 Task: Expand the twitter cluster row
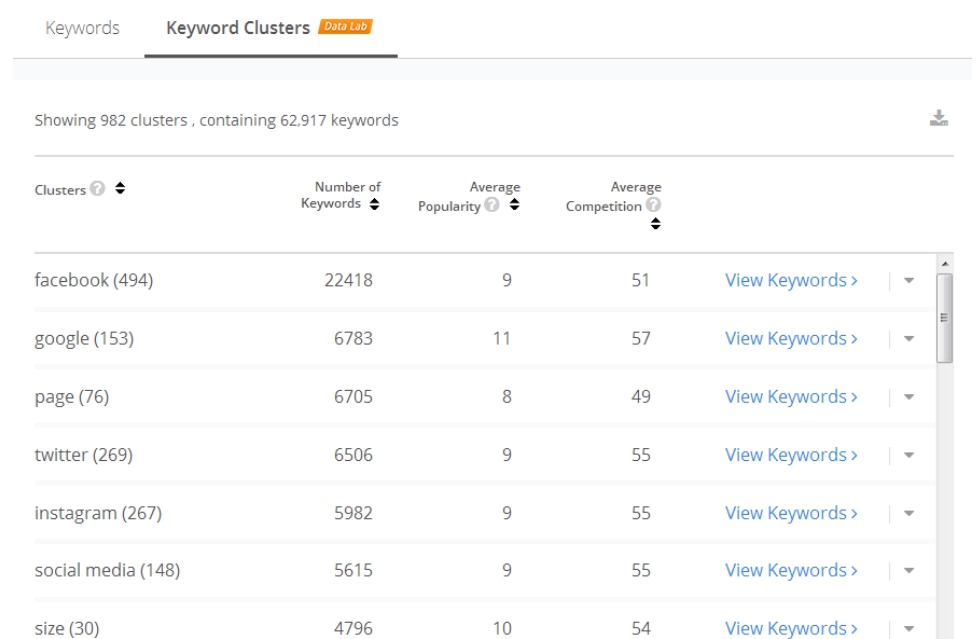pyautogui.click(x=909, y=455)
